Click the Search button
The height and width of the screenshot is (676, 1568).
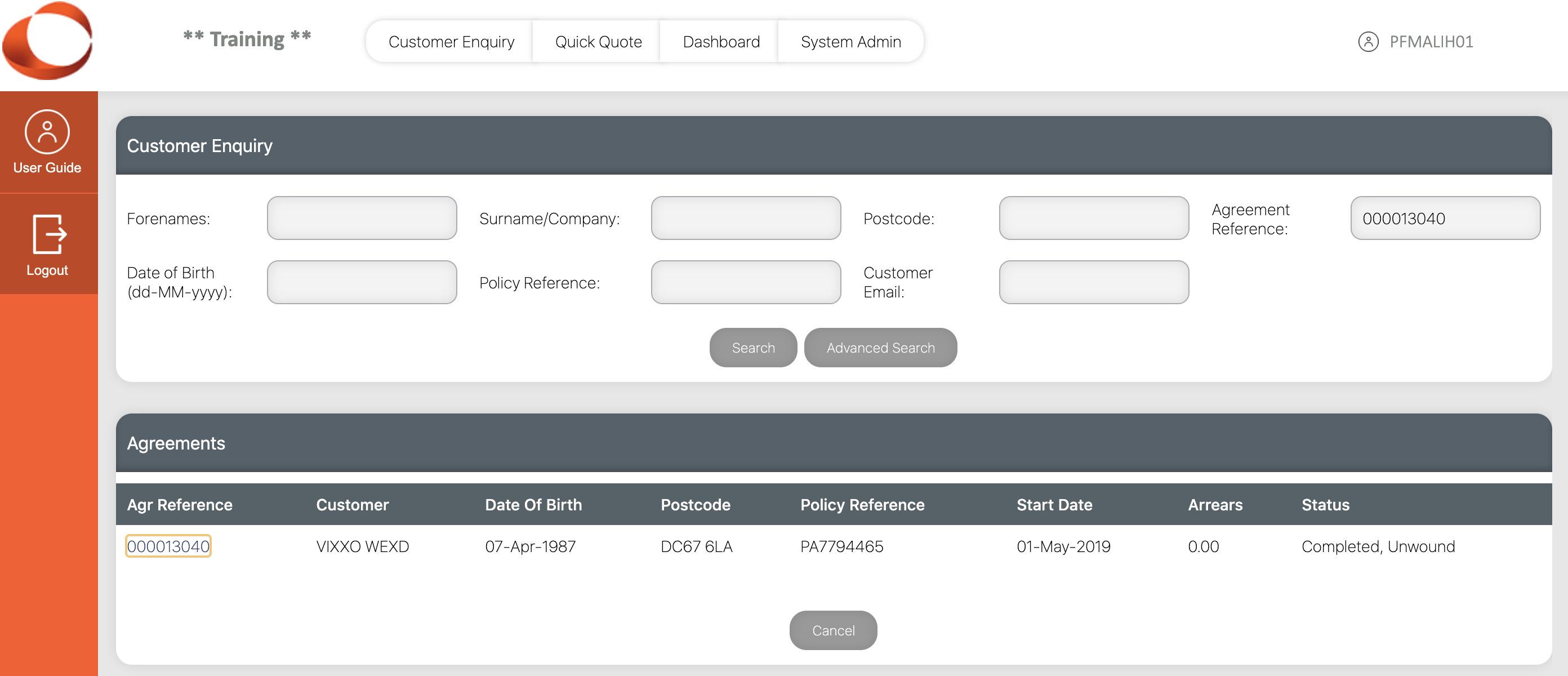(753, 347)
